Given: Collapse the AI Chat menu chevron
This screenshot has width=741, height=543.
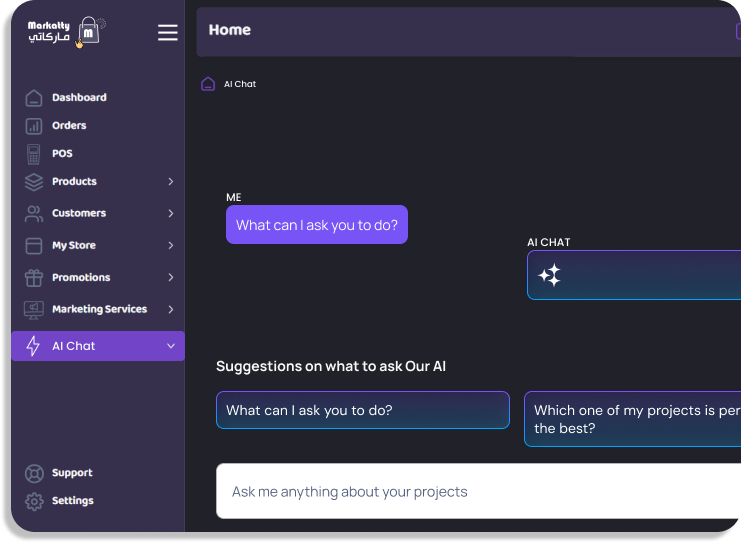Looking at the screenshot, I should [x=171, y=346].
